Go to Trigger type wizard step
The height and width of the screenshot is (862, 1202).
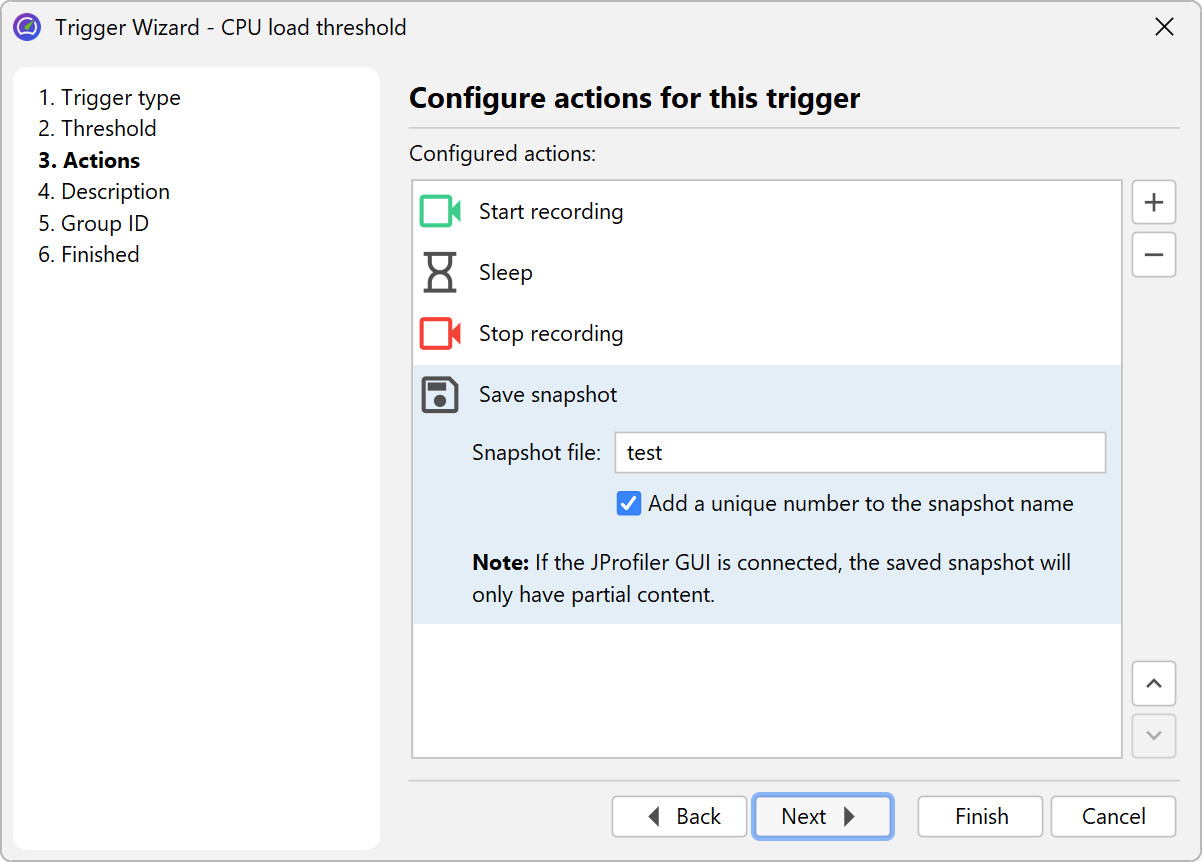coord(109,98)
